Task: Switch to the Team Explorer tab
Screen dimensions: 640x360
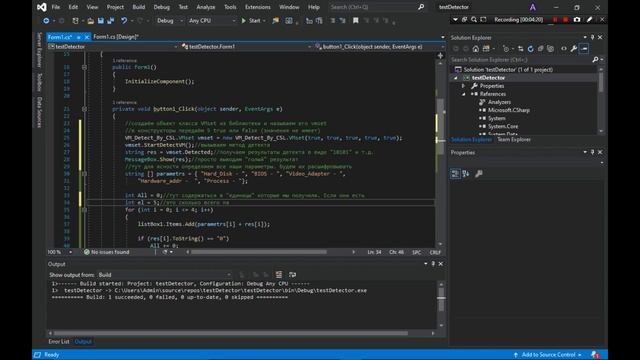Action: [x=513, y=140]
